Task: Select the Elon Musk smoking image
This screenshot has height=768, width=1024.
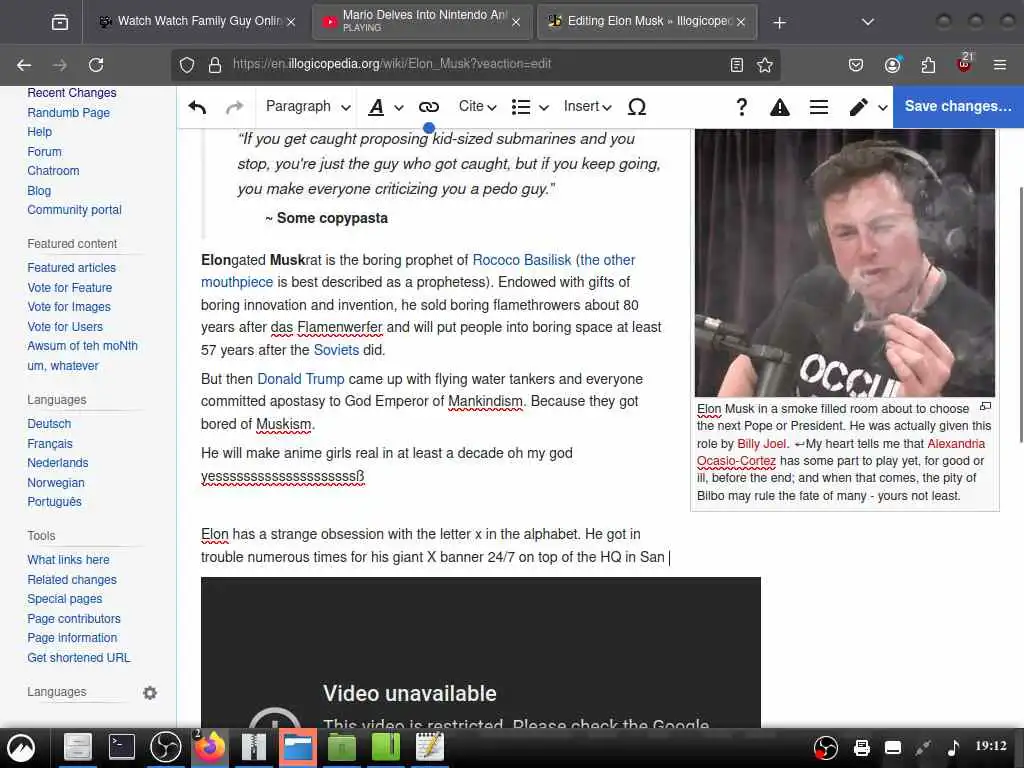Action: pos(844,263)
